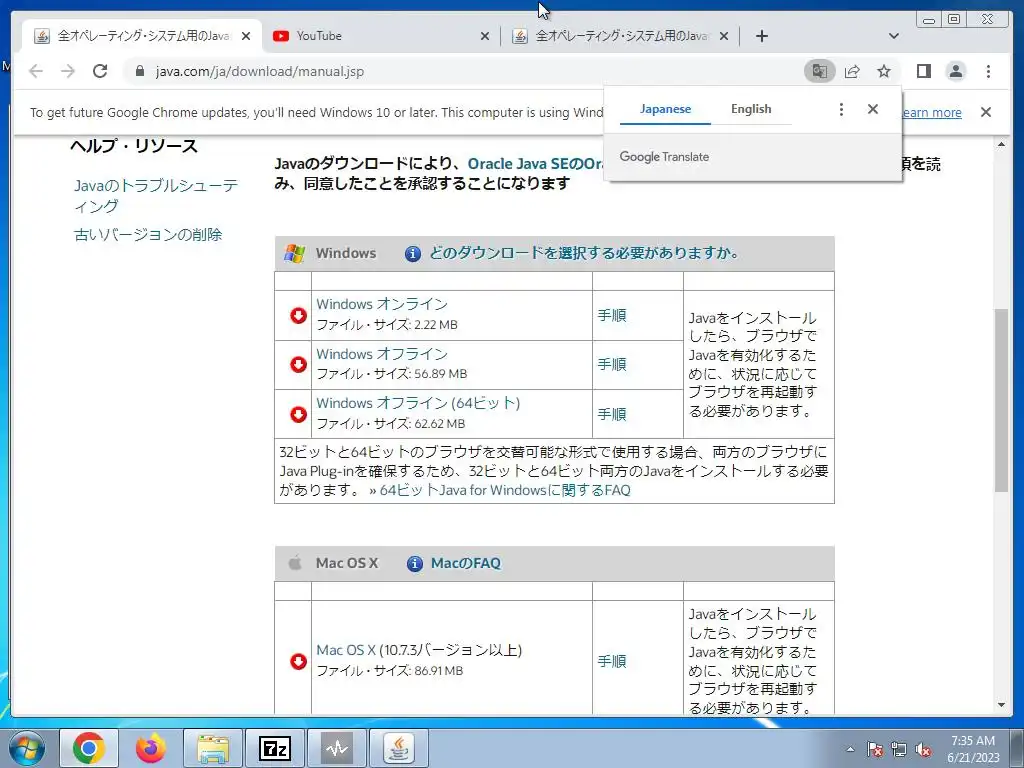Click the Action Center flag tray icon

coord(874,749)
